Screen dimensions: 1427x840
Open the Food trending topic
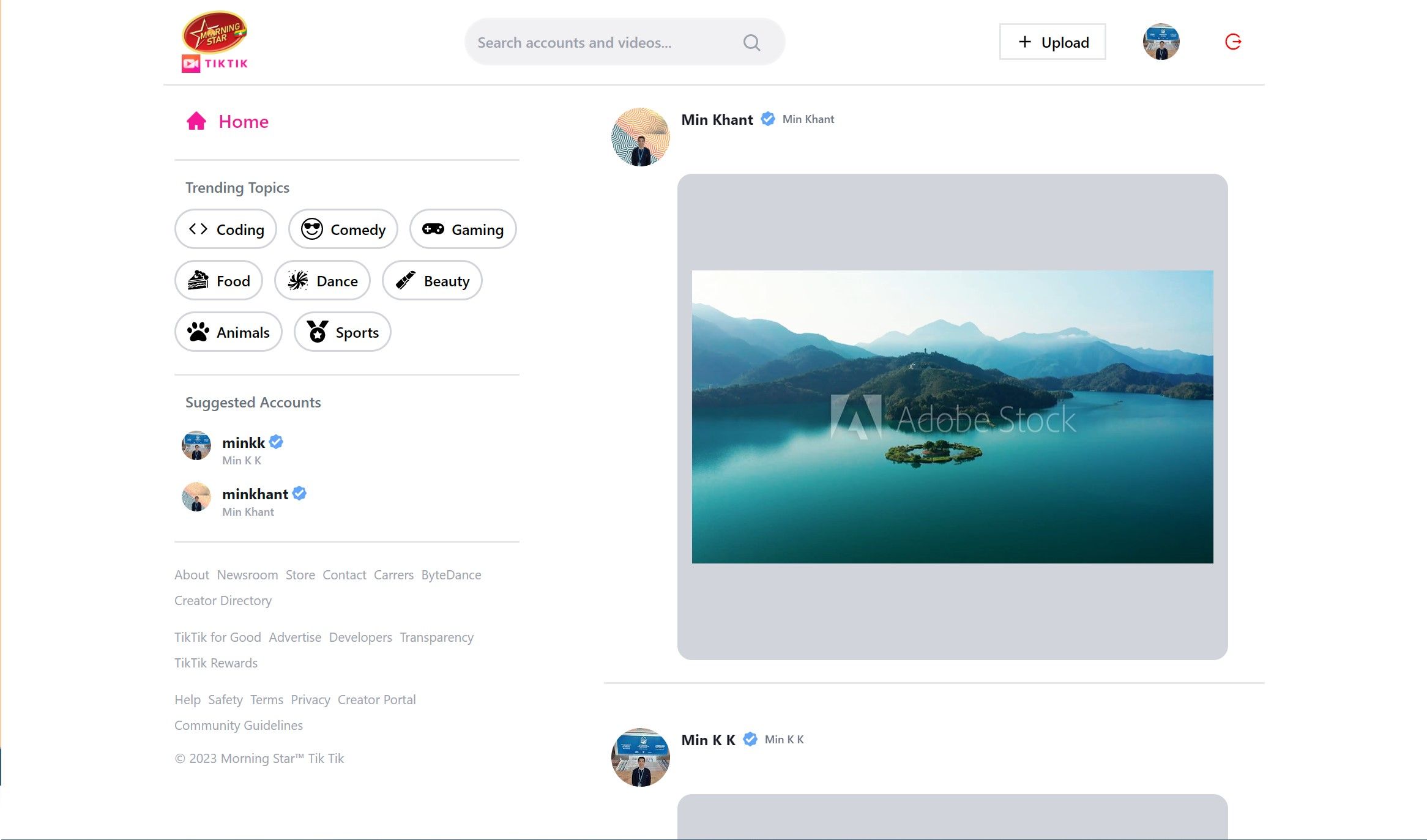[x=218, y=281]
